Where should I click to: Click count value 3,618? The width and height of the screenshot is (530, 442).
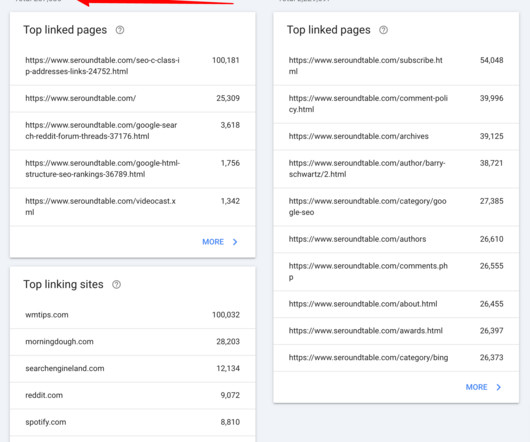click(230, 125)
